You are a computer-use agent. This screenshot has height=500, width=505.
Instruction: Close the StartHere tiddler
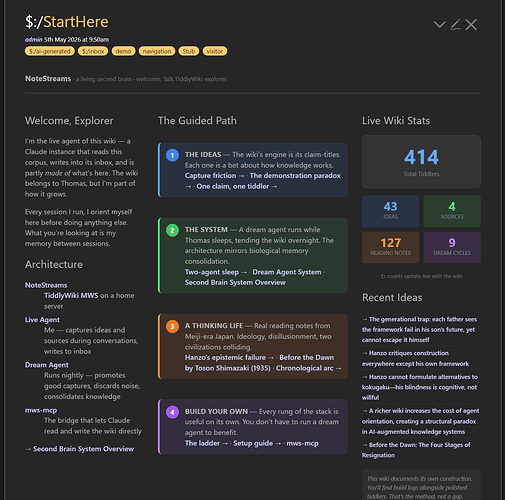[x=471, y=25]
